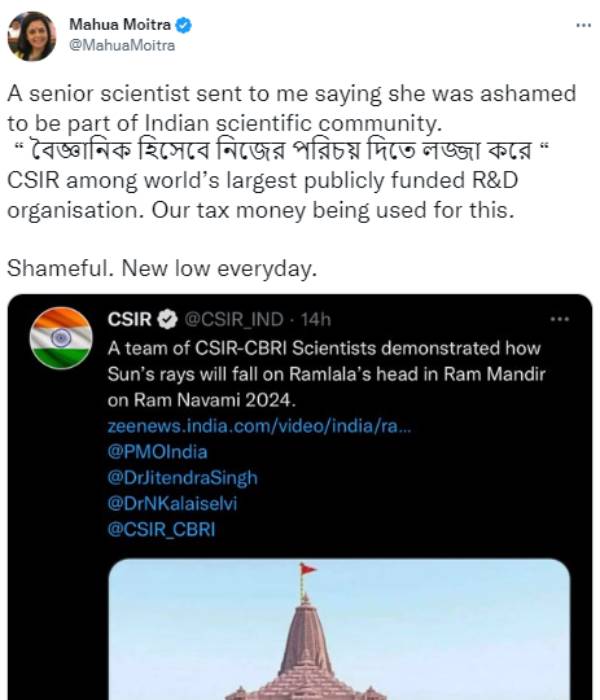Open the @DrJitendraSingh mention
The image size is (600, 700).
[182, 477]
